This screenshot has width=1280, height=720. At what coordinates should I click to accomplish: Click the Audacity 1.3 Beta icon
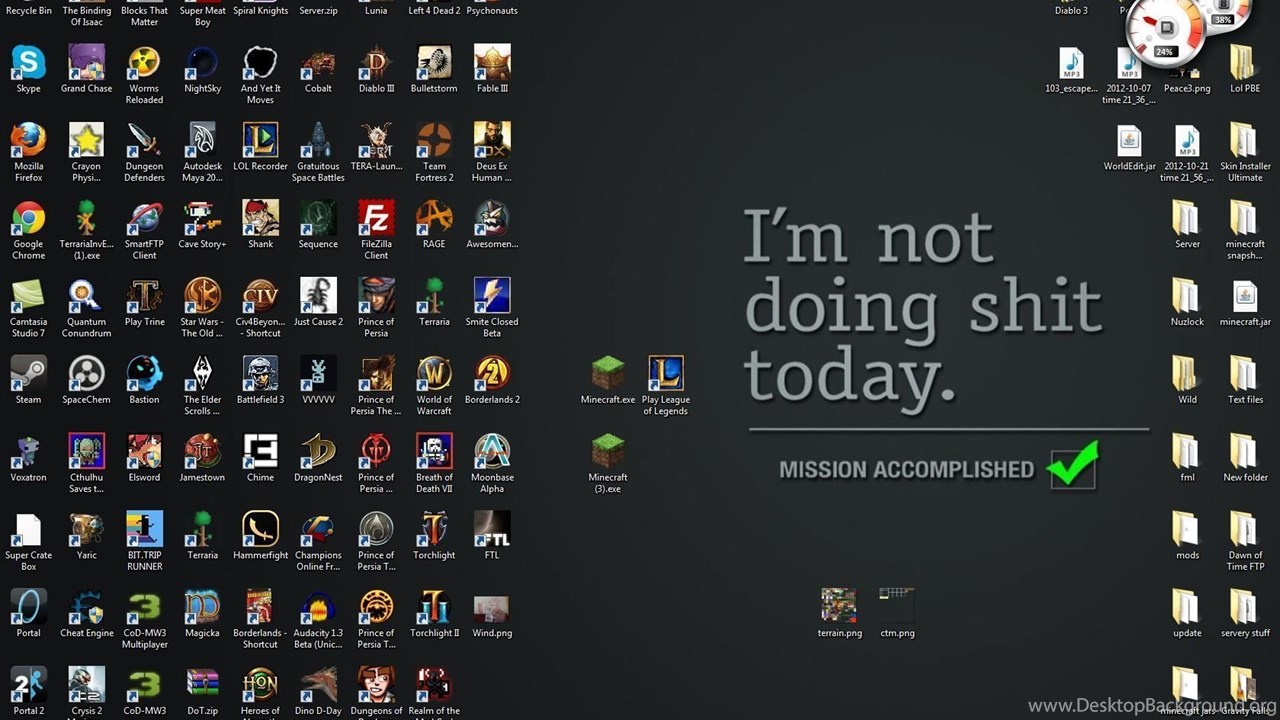(x=318, y=608)
